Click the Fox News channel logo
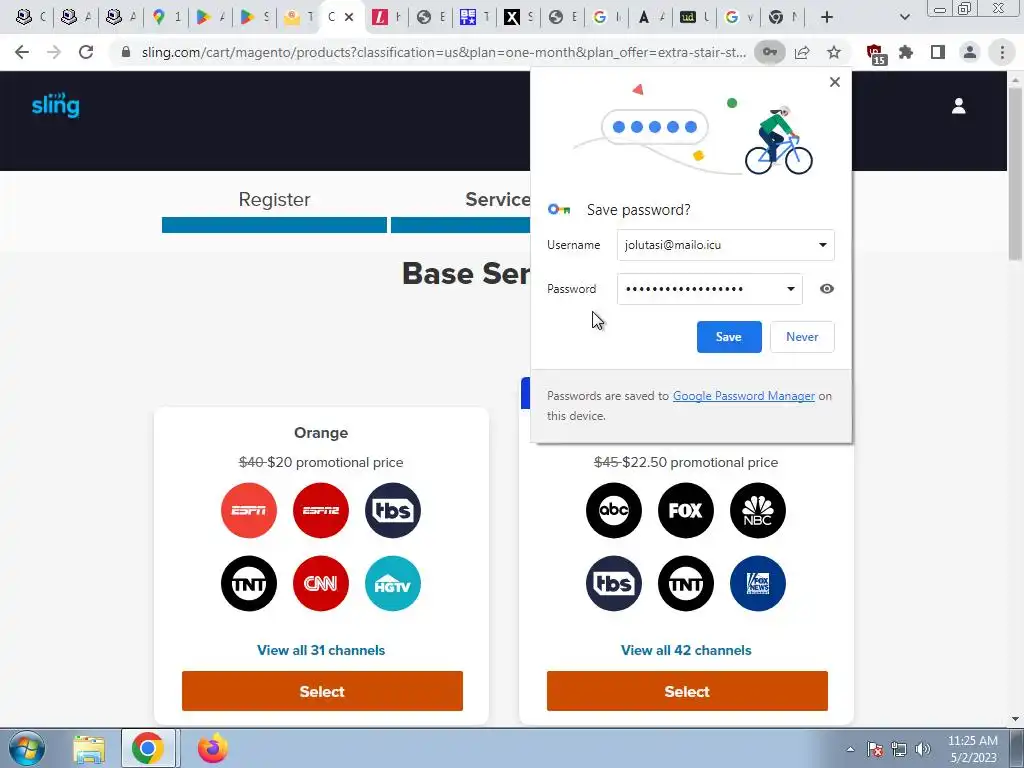1024x768 pixels. pyautogui.click(x=758, y=584)
